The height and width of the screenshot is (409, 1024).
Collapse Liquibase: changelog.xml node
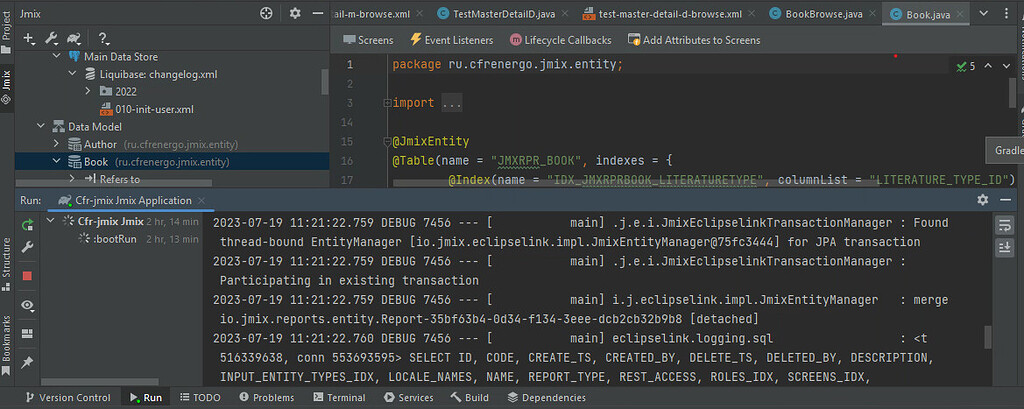tap(72, 74)
